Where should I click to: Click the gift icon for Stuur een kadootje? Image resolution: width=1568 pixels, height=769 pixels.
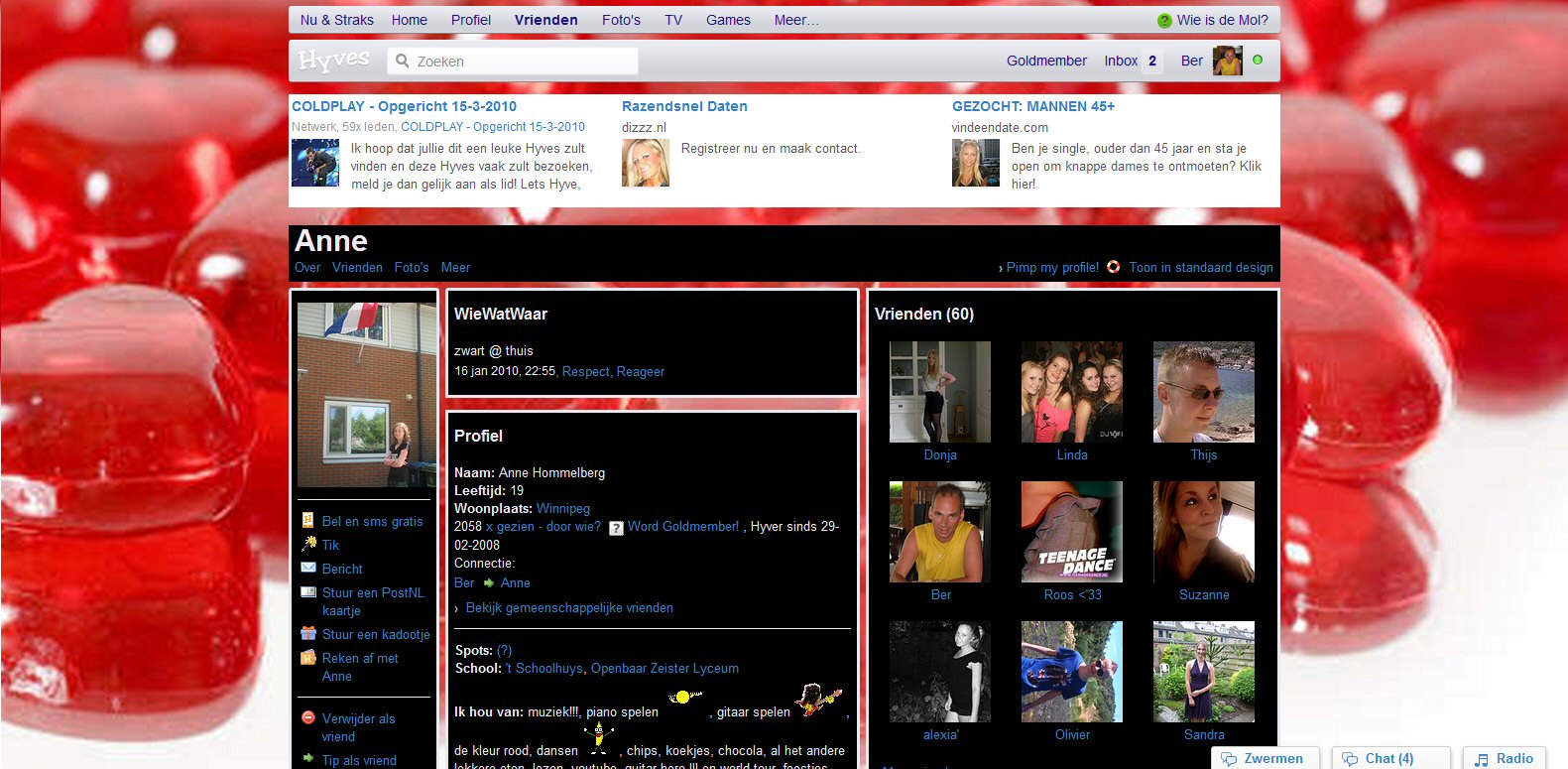308,633
